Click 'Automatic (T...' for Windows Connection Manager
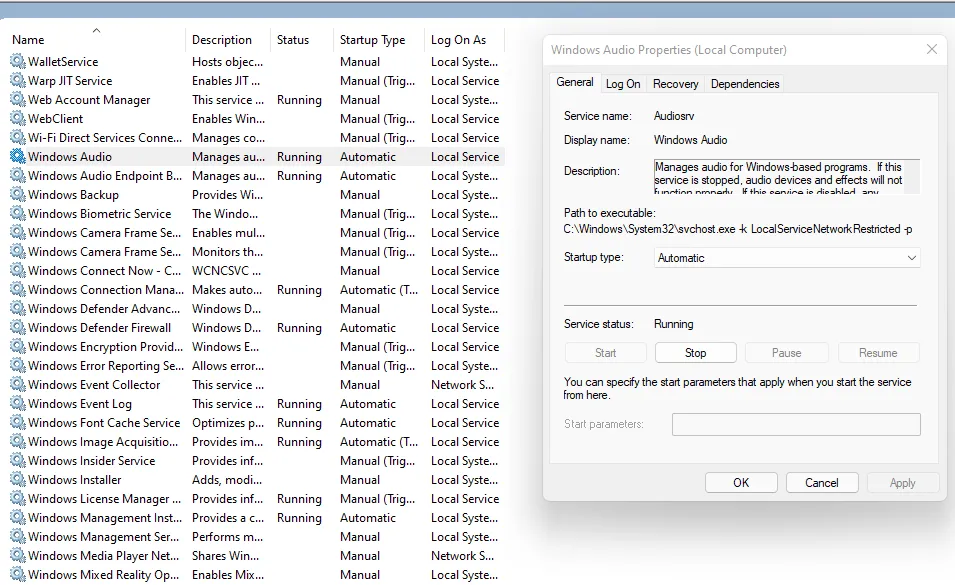 pyautogui.click(x=379, y=290)
